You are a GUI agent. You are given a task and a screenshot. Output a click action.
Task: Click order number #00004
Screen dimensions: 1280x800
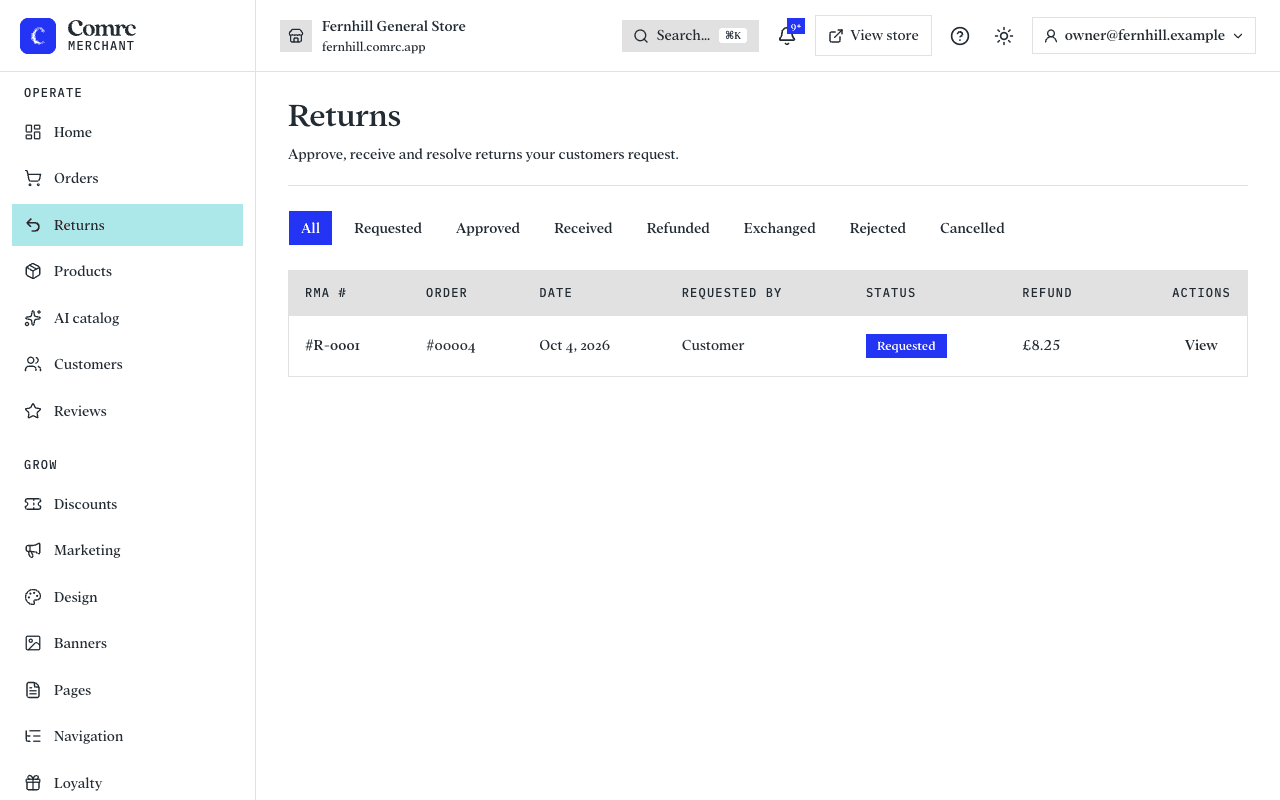451,345
